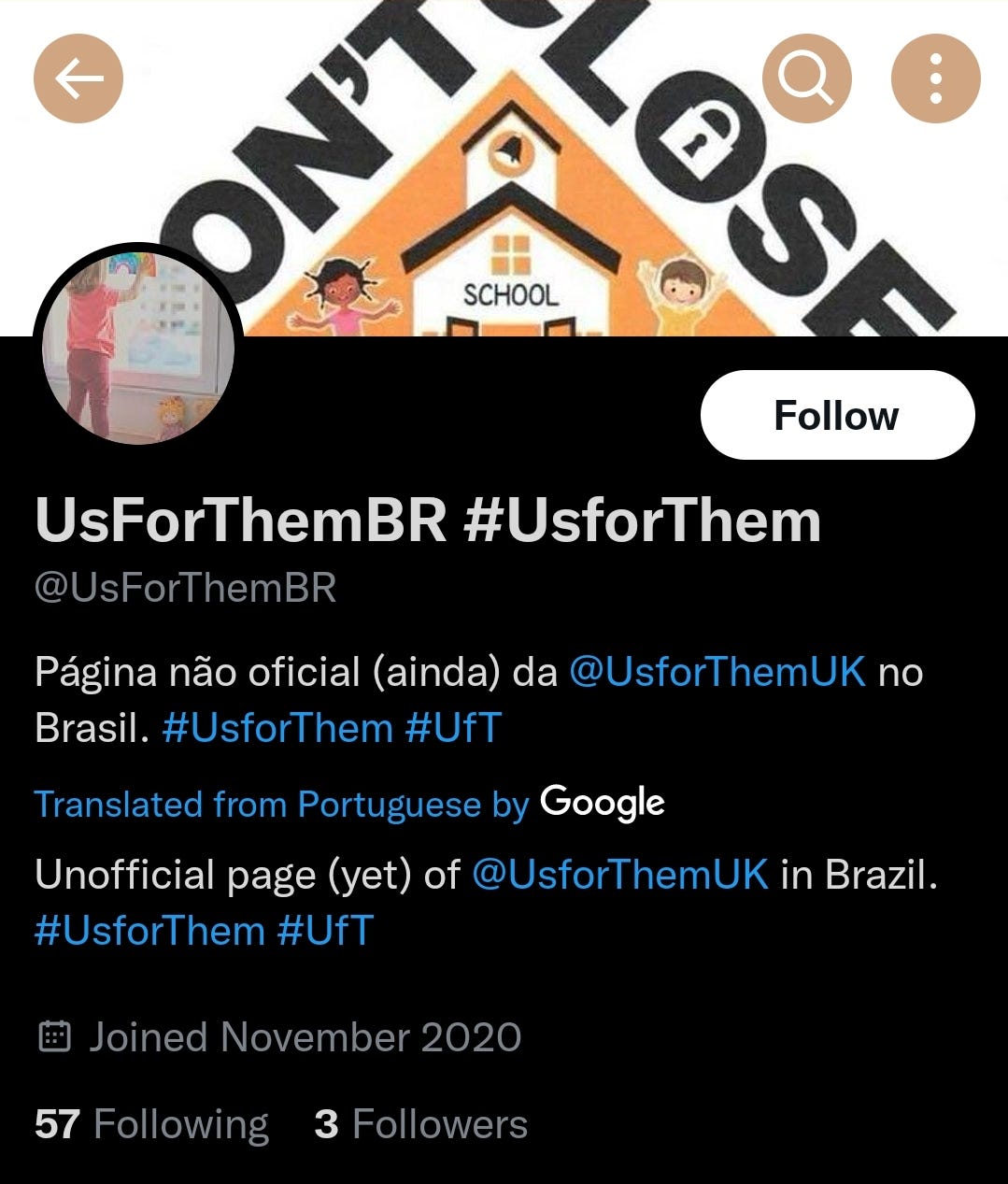Open the search magnifier icon

pos(806,78)
